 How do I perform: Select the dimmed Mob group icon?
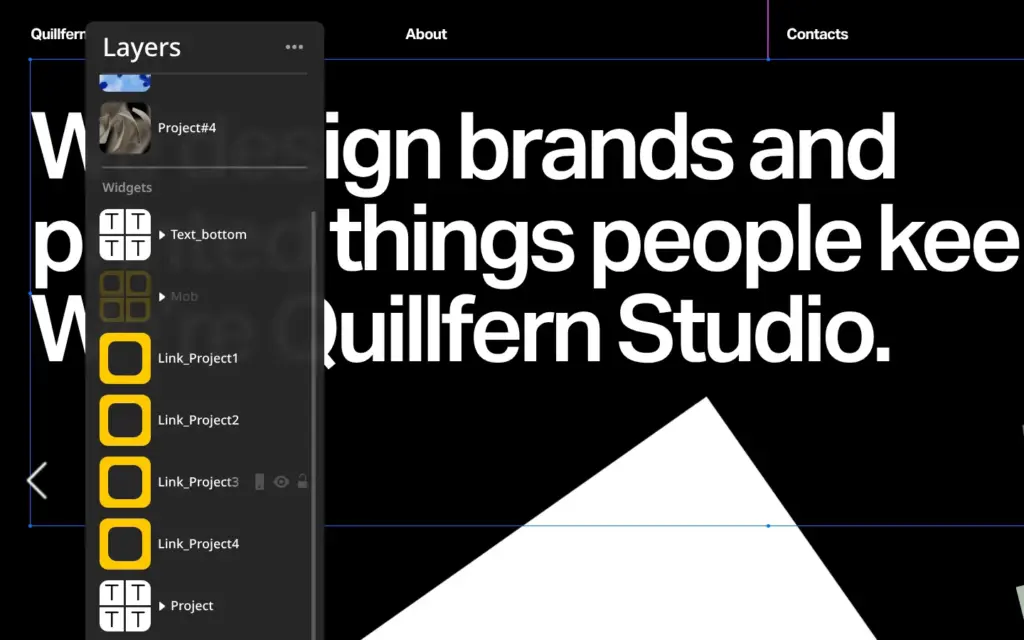coord(125,296)
